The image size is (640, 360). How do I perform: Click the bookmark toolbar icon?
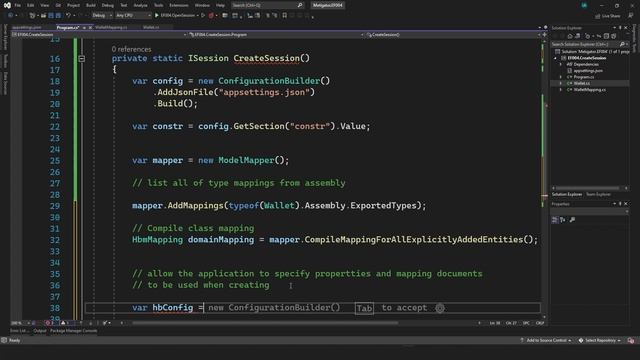click(x=285, y=16)
